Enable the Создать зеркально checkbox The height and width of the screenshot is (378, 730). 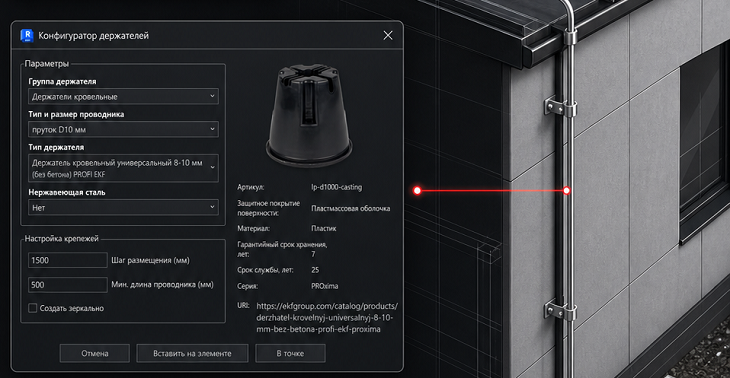point(33,308)
